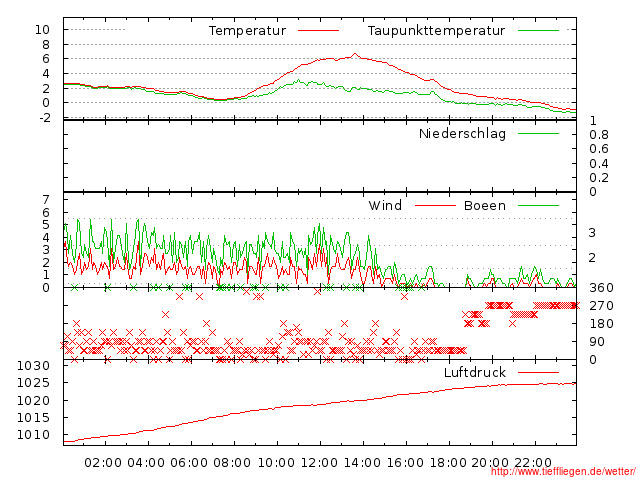Click the Niederschlag legend label
The image size is (640, 480).
462,134
